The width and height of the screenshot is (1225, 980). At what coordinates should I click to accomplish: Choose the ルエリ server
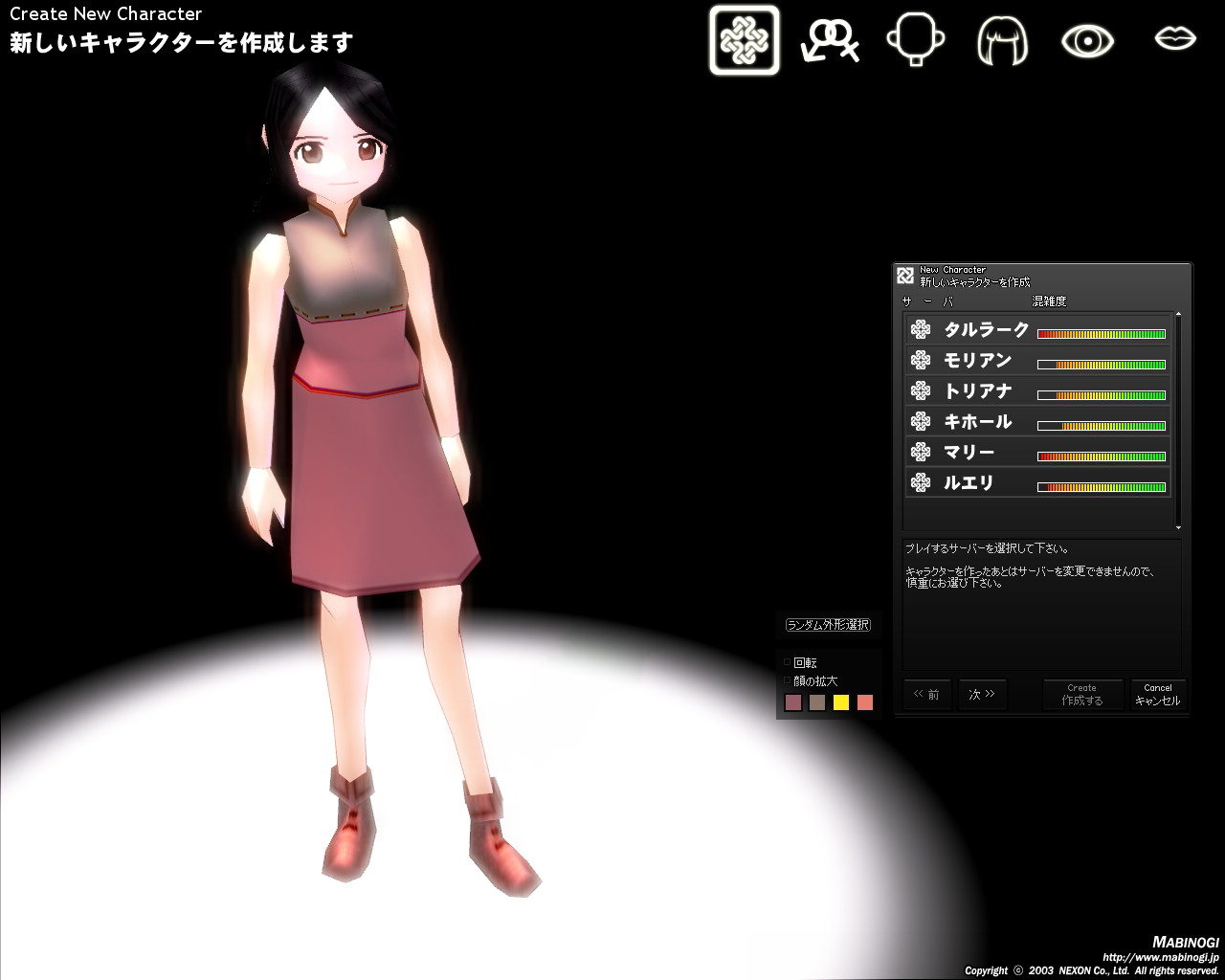(x=1037, y=482)
